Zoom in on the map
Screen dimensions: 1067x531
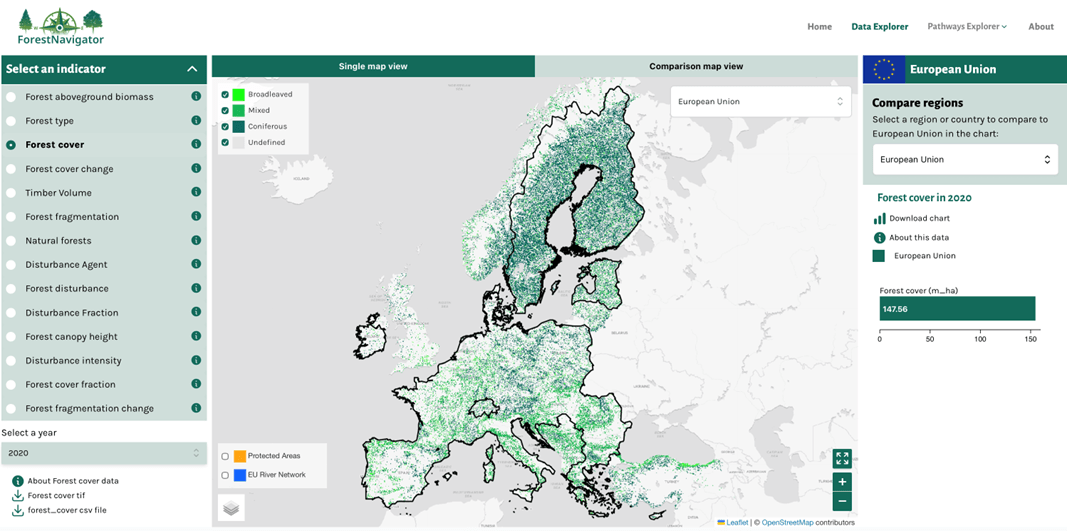842,481
